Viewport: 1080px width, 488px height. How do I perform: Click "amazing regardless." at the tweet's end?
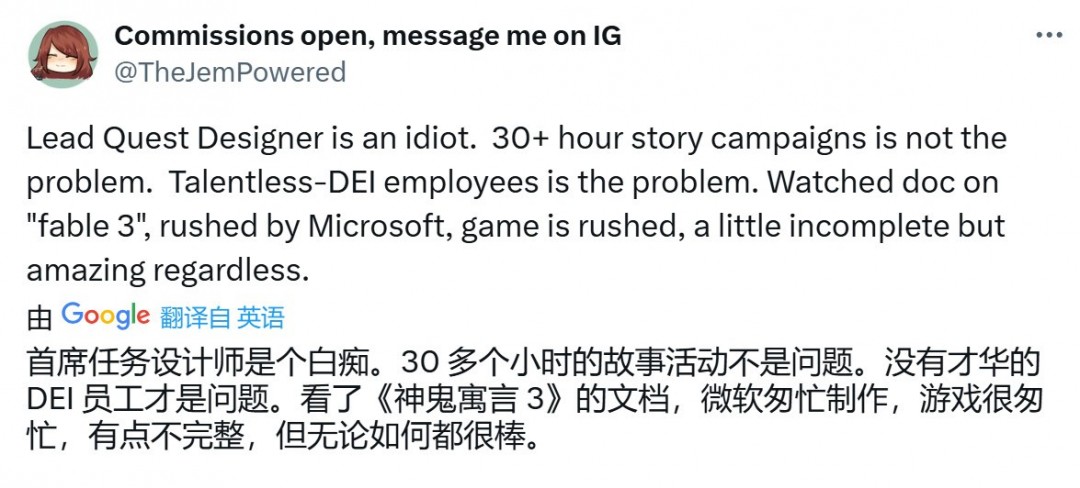pyautogui.click(x=165, y=270)
